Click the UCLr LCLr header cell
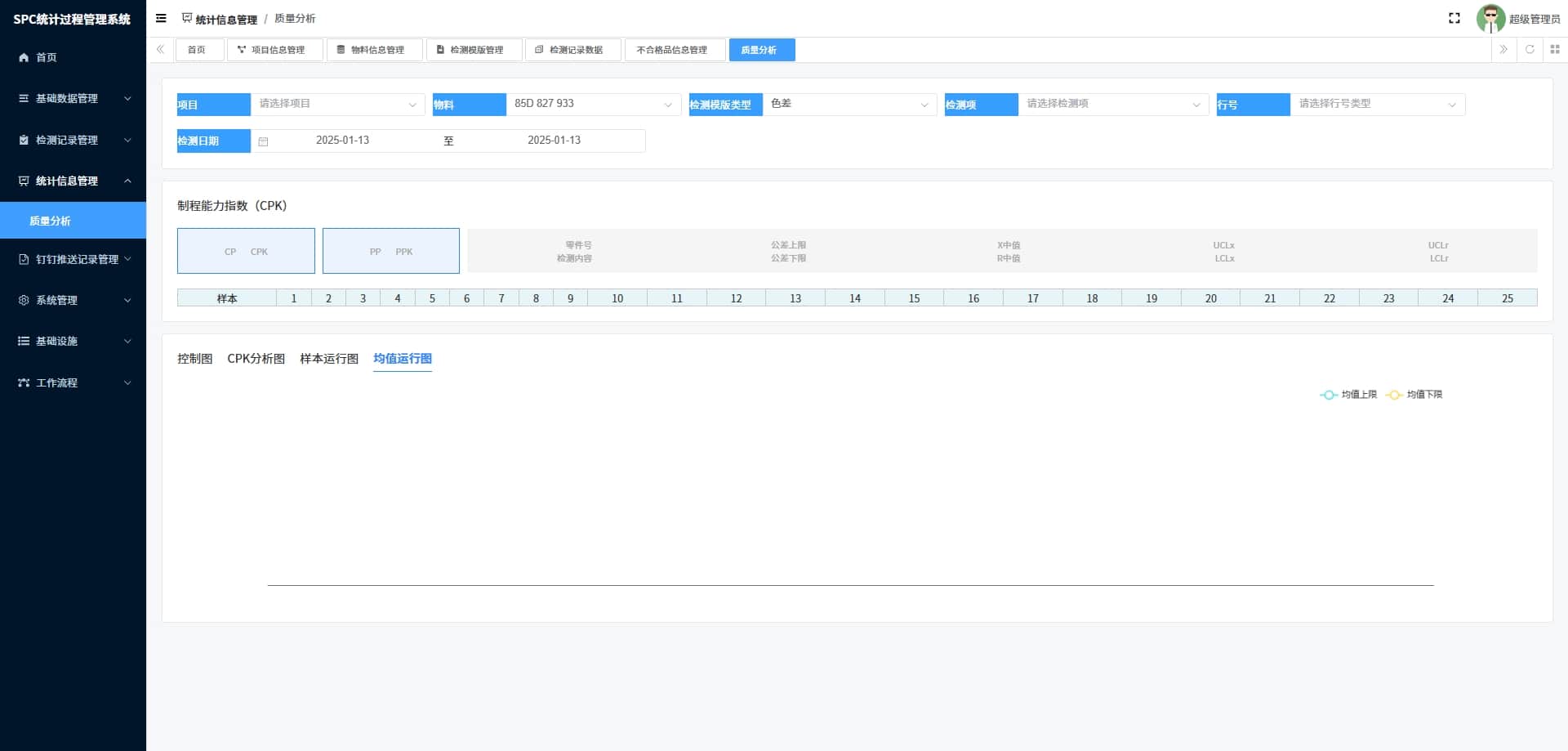1568x751 pixels. 1439,252
